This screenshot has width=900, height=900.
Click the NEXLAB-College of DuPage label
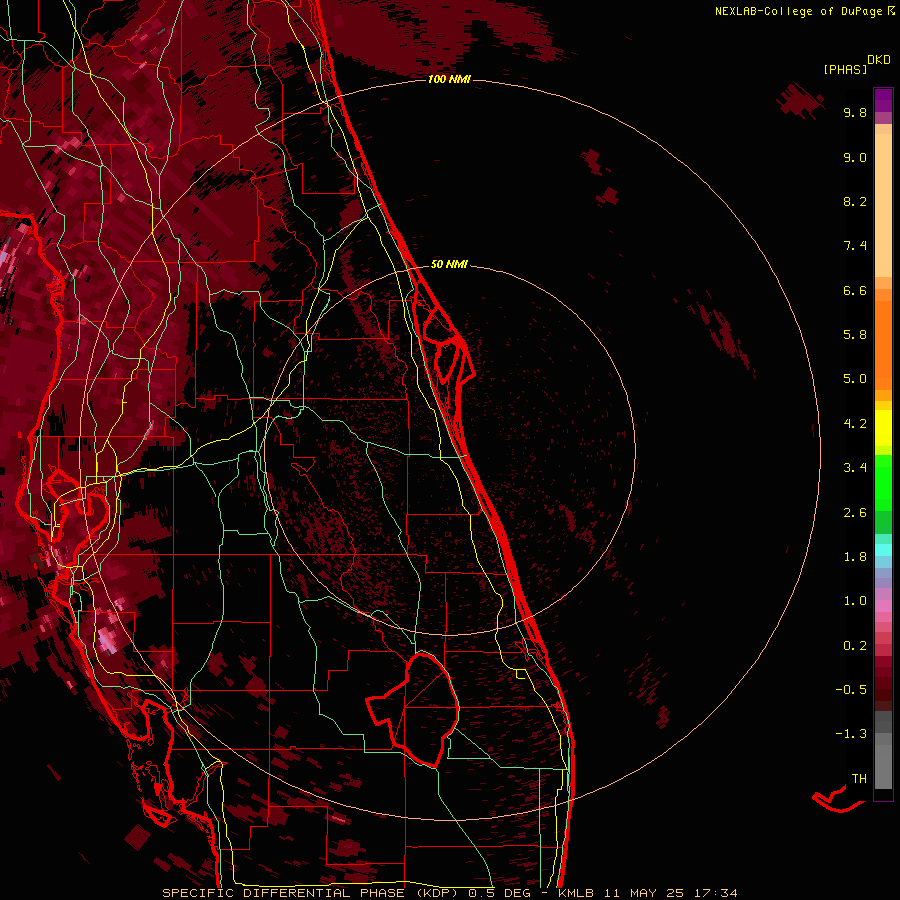point(800,11)
